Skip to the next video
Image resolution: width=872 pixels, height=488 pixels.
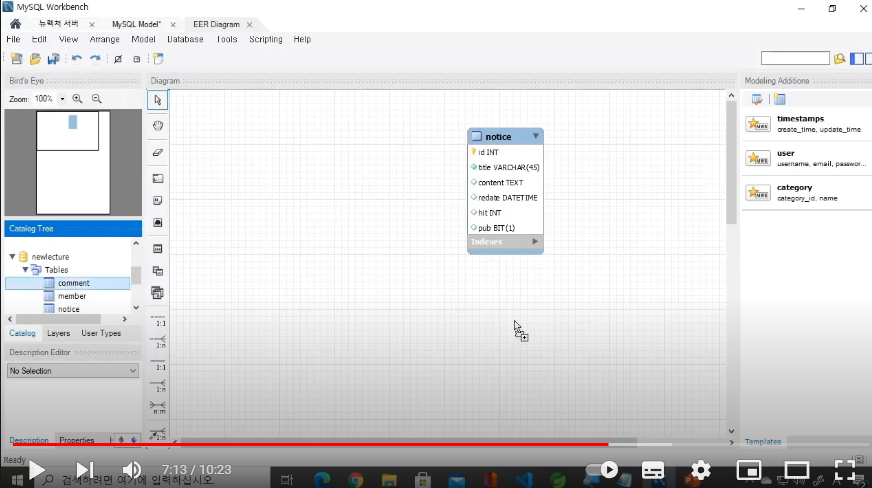(x=85, y=470)
